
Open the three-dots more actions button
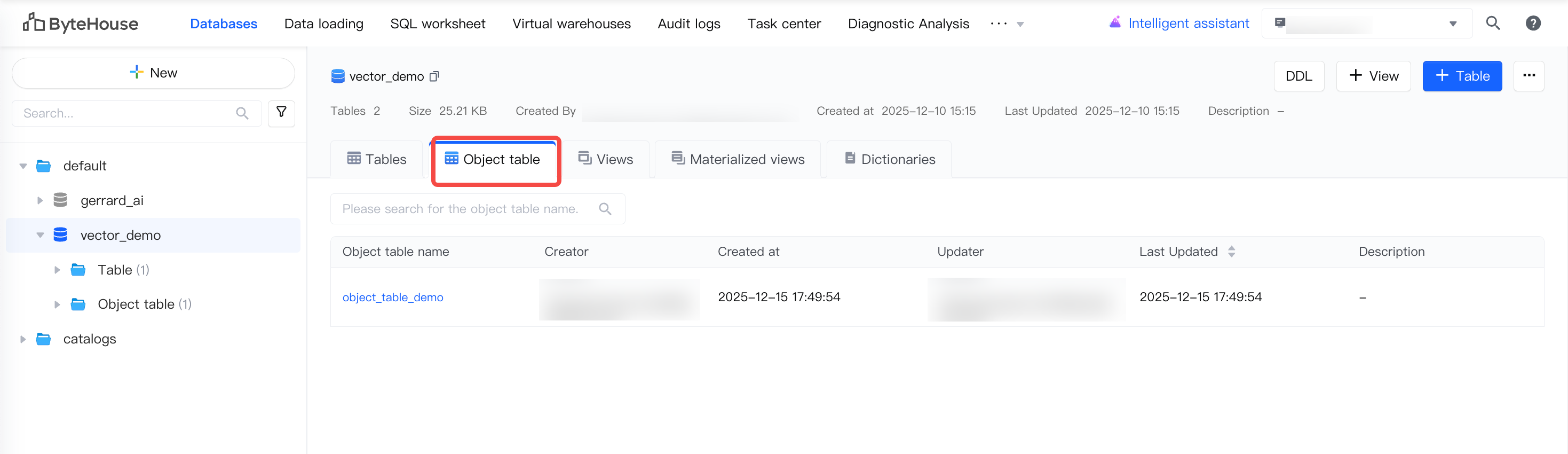1529,75
